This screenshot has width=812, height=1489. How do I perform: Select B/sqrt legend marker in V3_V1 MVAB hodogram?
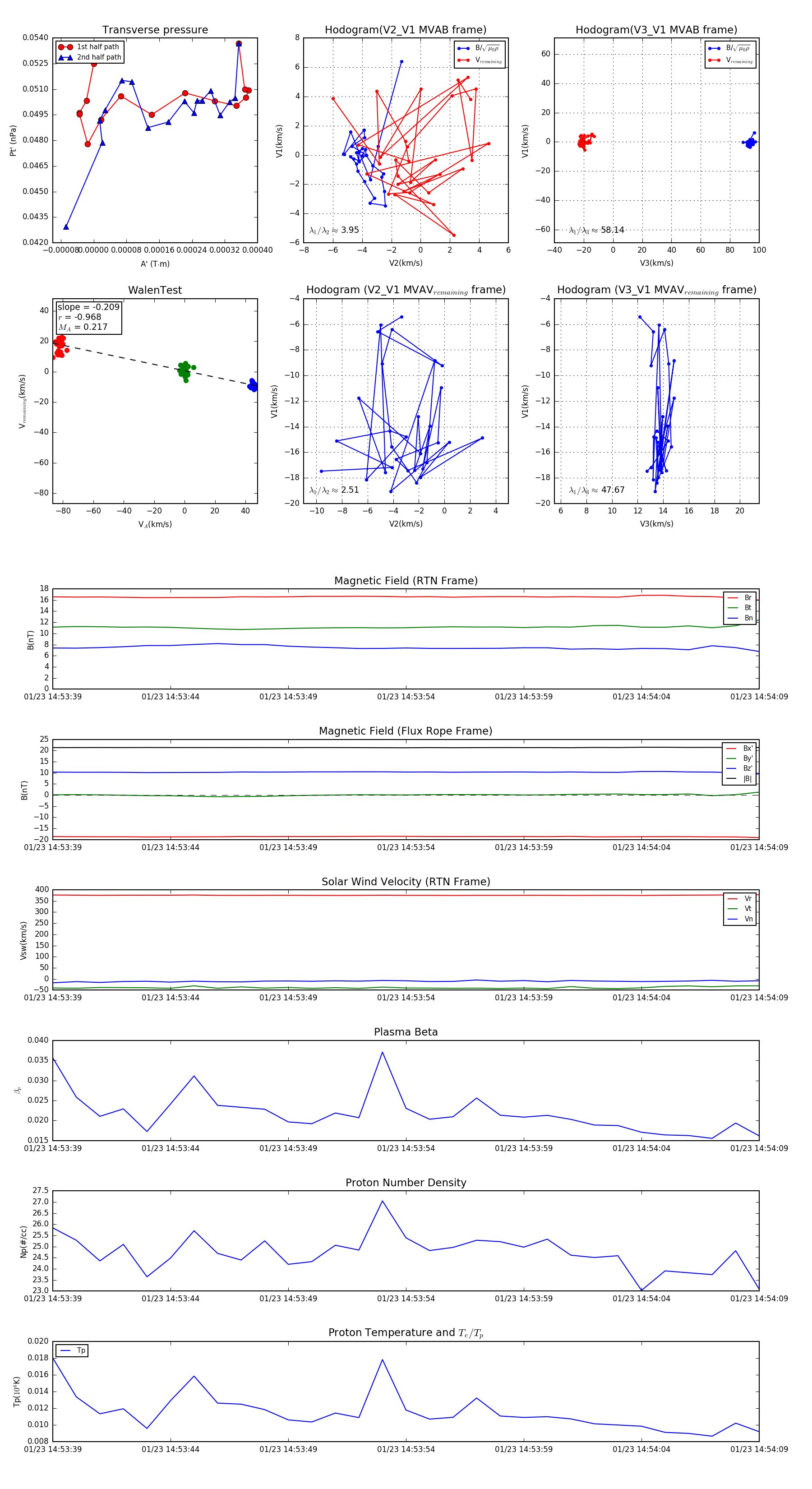click(714, 49)
